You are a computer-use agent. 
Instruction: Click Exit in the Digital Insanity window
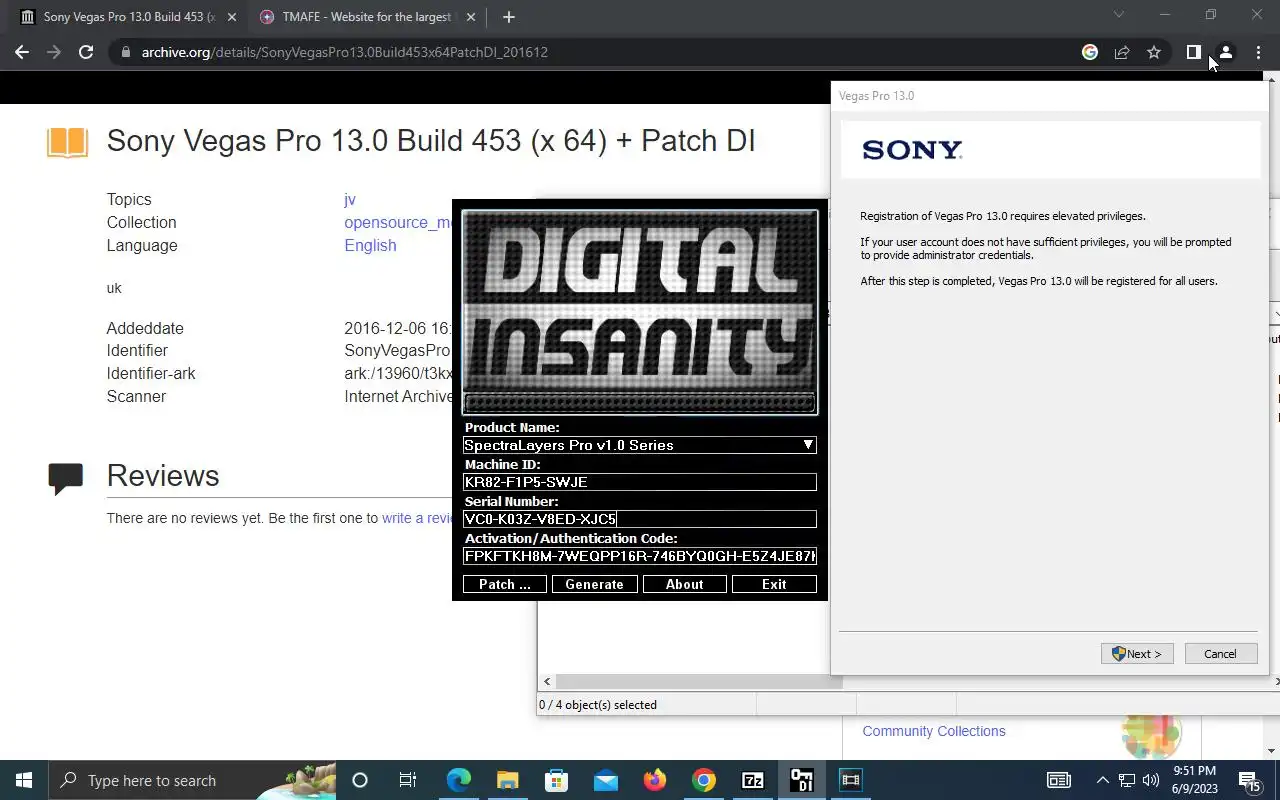pos(774,584)
